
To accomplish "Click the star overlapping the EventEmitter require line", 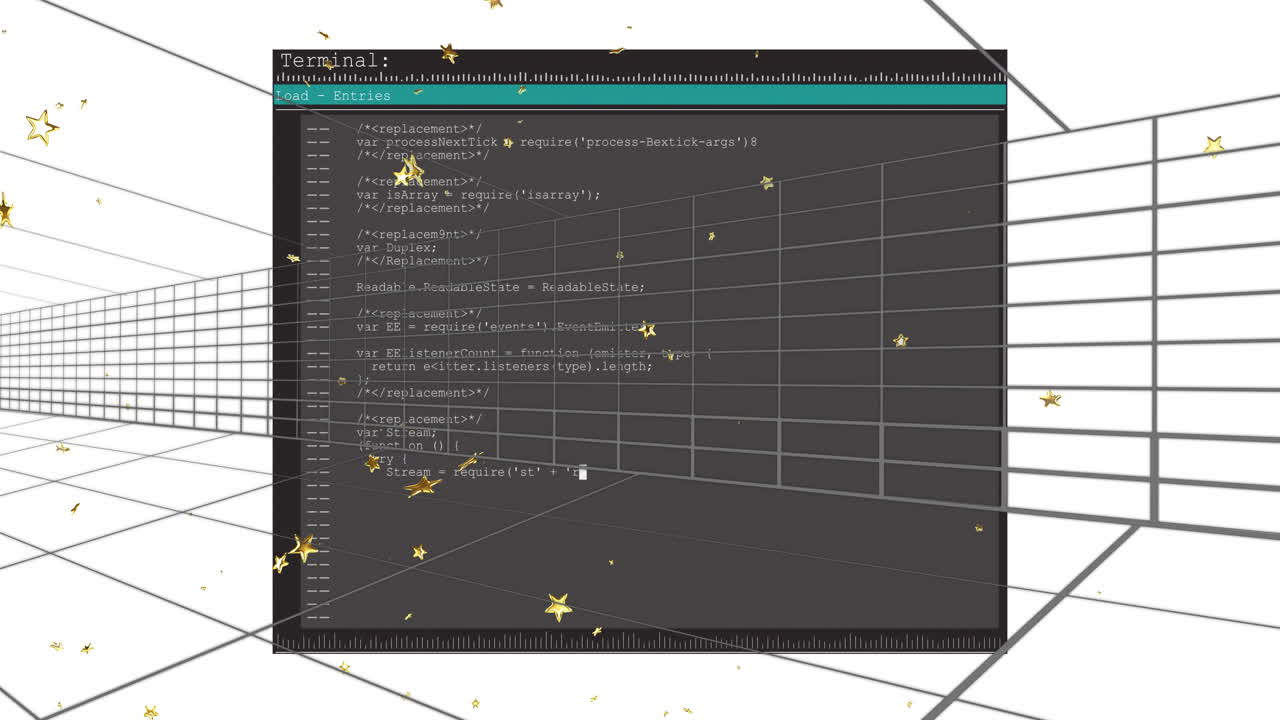I will pos(648,328).
